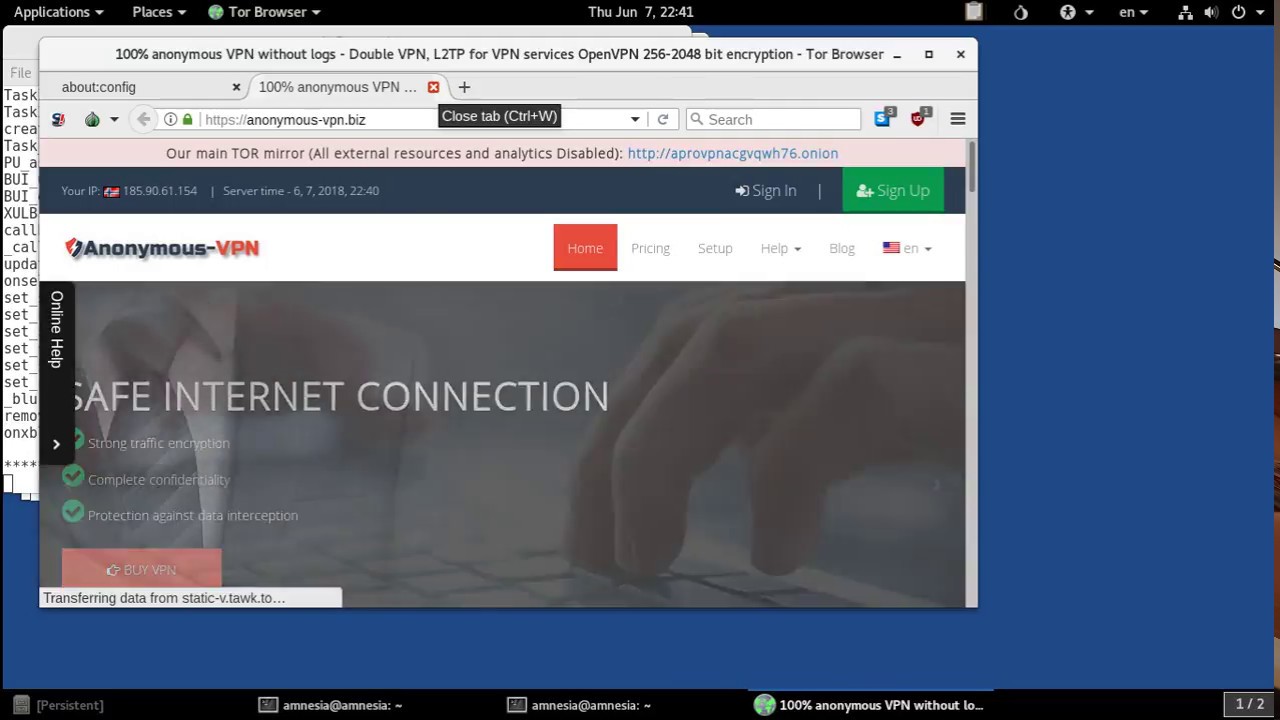This screenshot has width=1280, height=720.
Task: Click the Tor onion button
Action: point(92,119)
